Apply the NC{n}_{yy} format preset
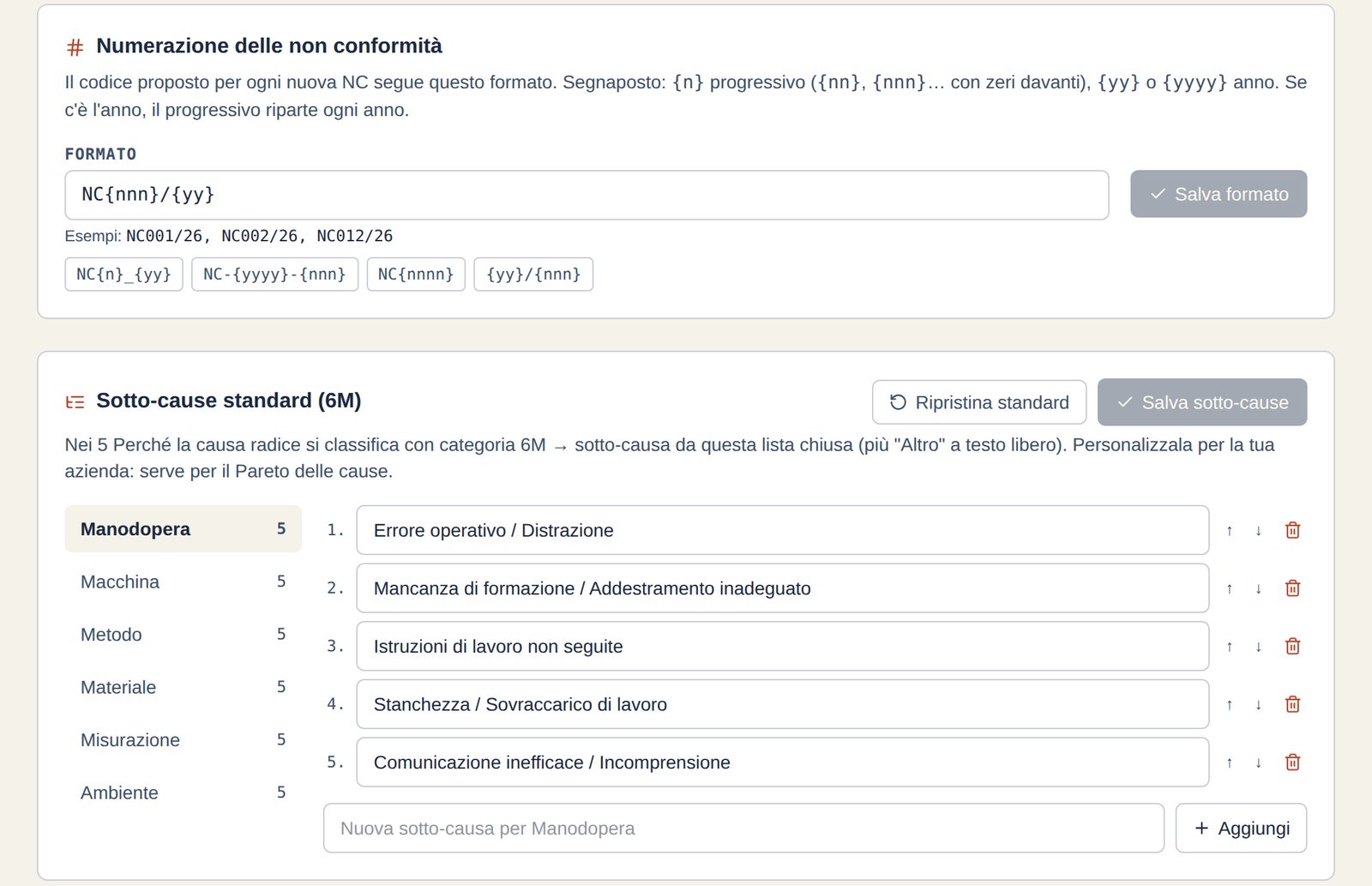This screenshot has height=886, width=1372. [123, 274]
